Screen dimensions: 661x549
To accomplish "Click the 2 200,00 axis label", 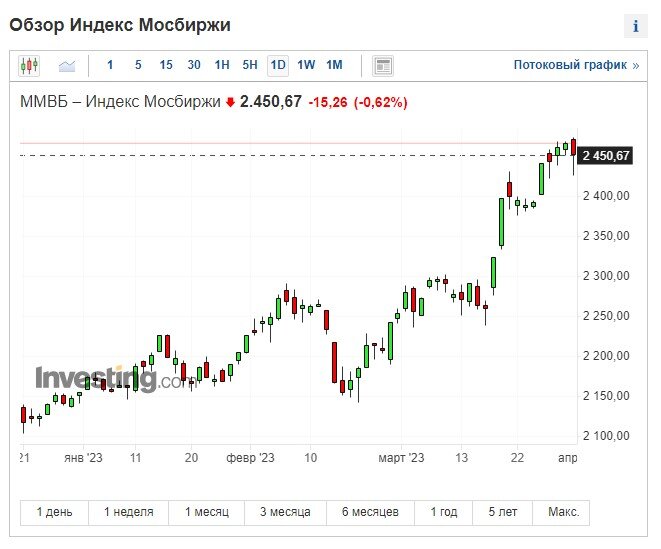I will pos(606,356).
